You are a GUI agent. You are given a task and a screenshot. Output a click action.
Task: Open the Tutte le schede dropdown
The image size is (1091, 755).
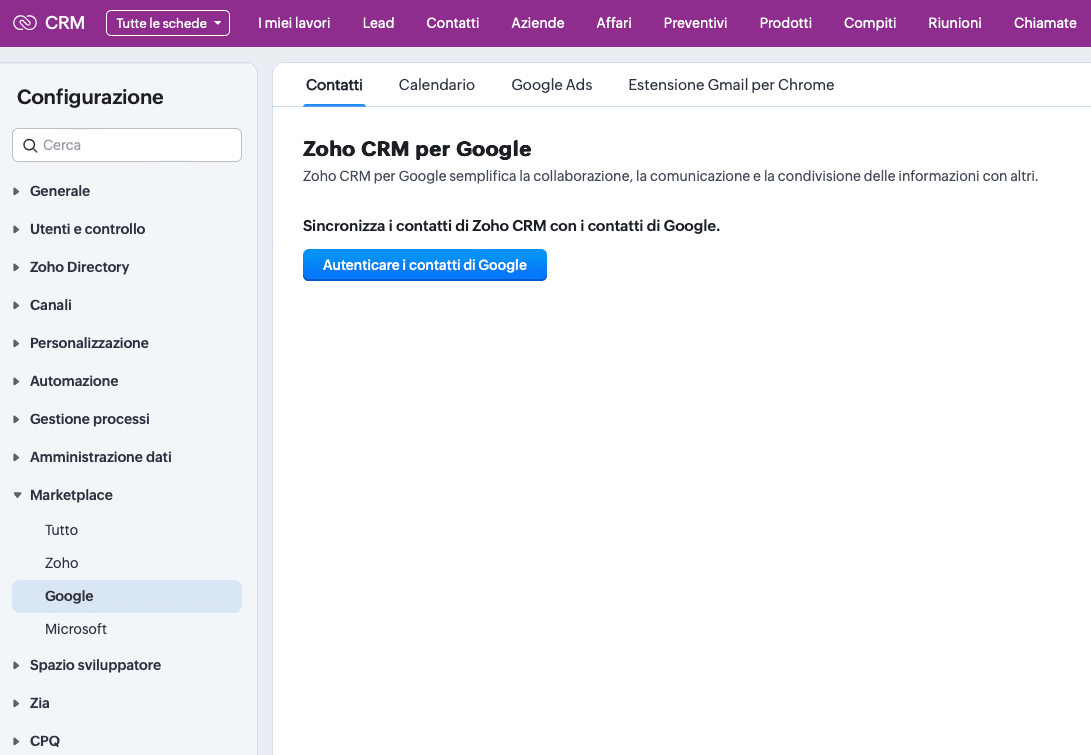point(168,23)
